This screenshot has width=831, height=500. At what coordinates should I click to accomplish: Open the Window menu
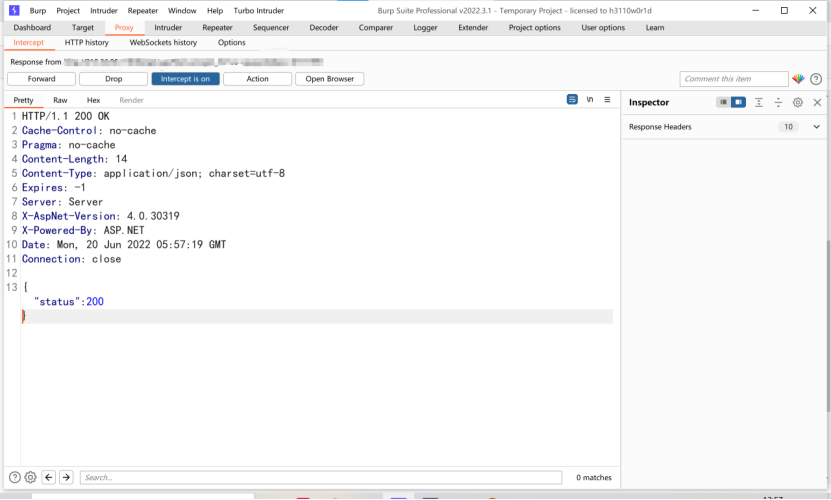click(x=182, y=11)
